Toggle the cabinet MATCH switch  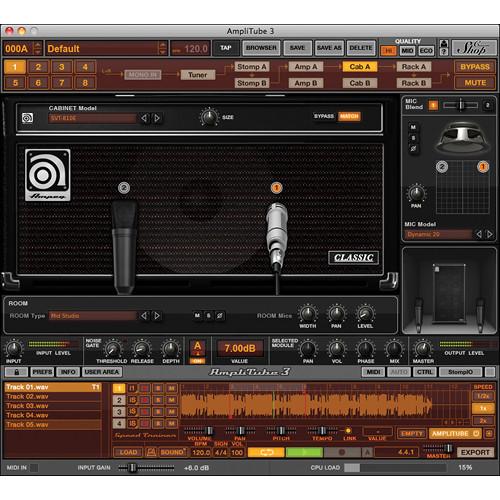349,116
